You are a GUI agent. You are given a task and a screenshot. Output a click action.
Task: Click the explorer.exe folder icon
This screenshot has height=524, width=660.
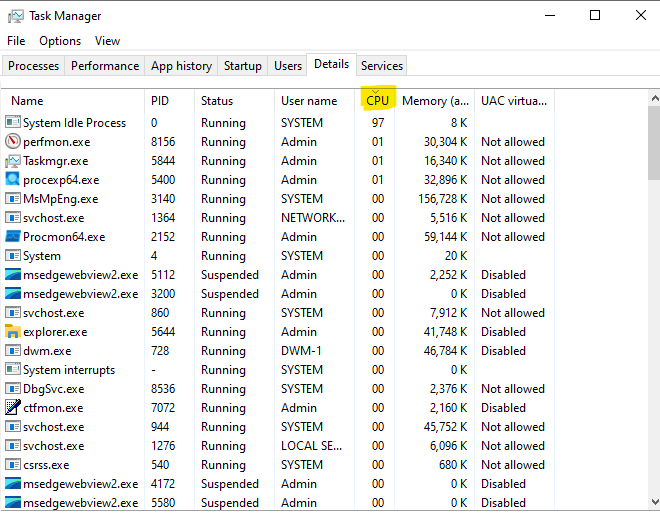click(13, 331)
